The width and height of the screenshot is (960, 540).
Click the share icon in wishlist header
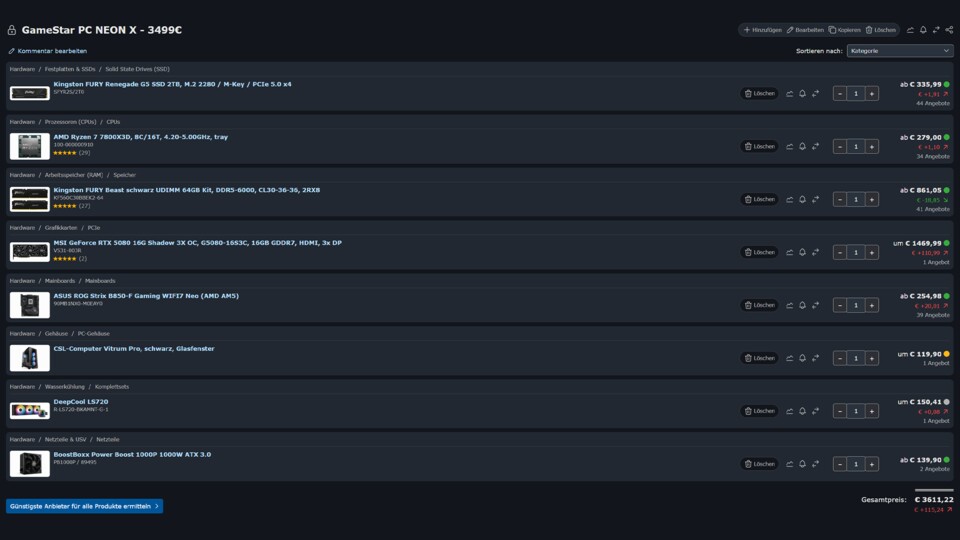949,30
